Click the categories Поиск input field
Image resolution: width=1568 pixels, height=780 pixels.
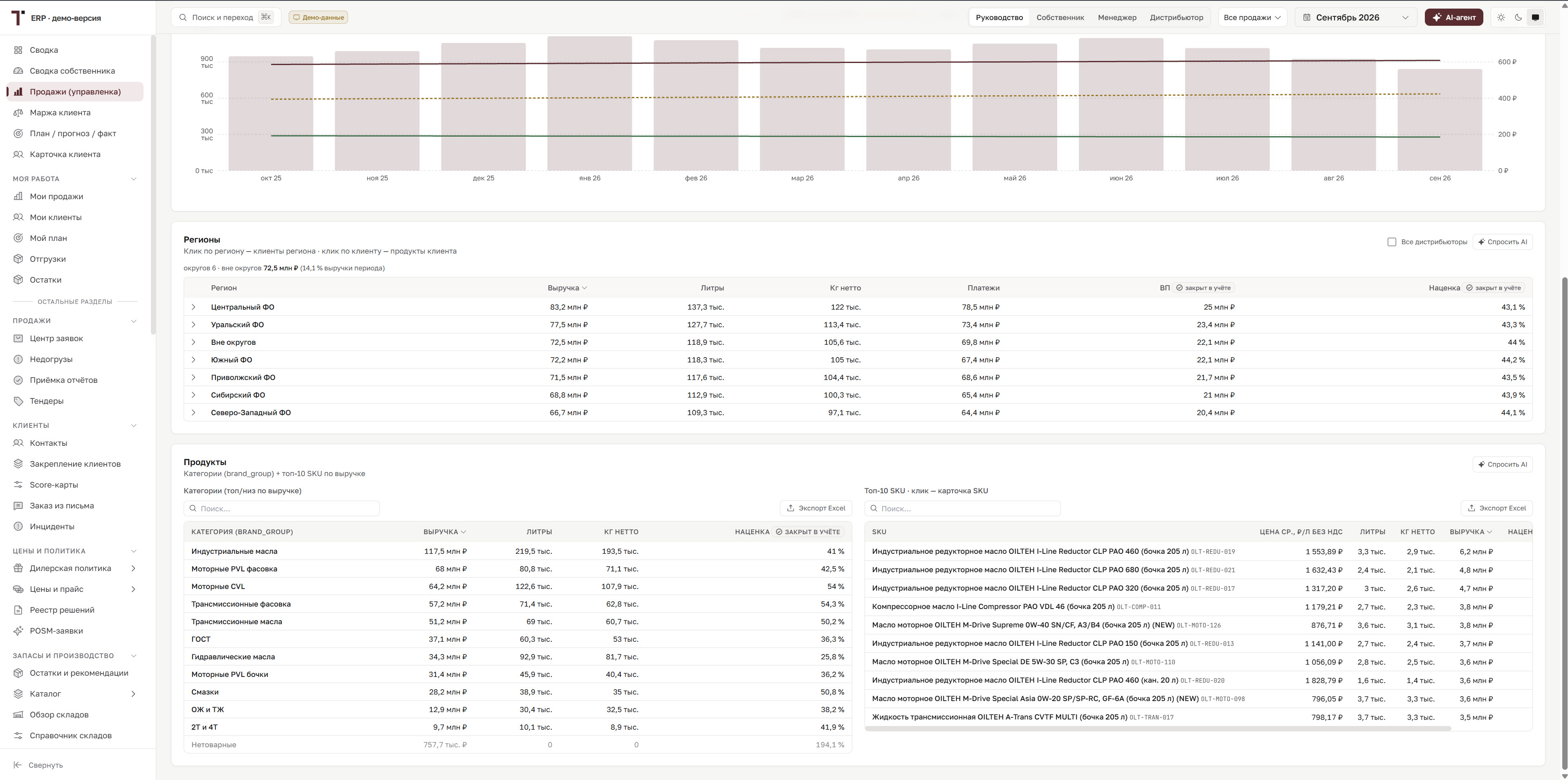point(282,508)
